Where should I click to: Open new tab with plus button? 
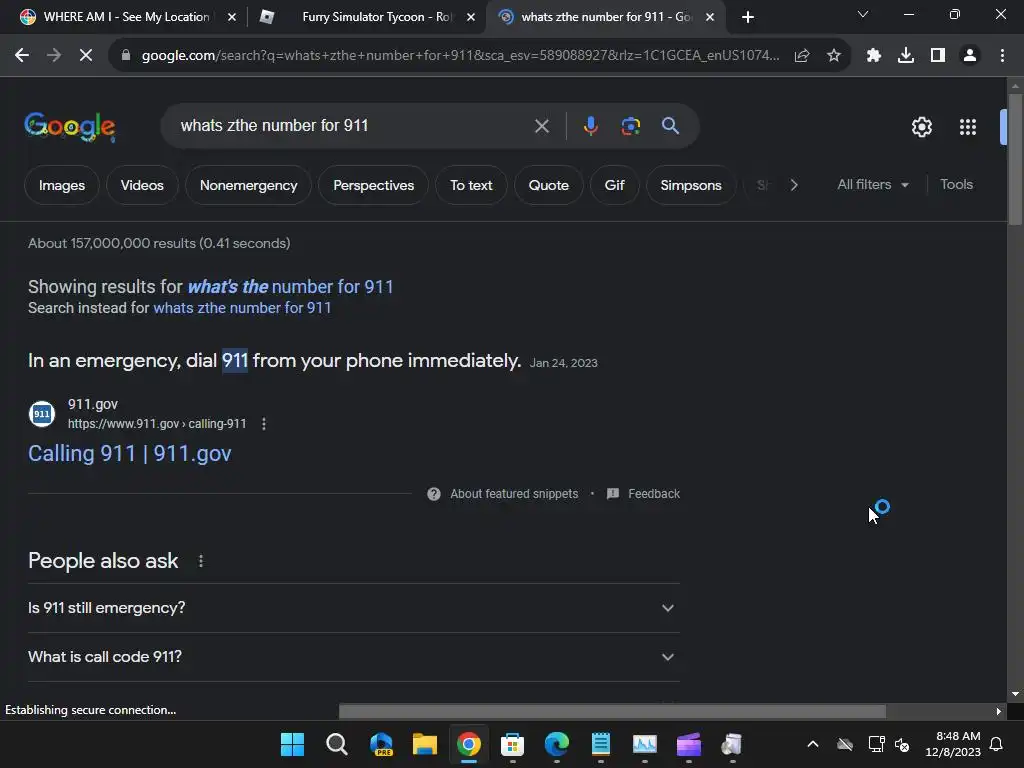click(748, 17)
